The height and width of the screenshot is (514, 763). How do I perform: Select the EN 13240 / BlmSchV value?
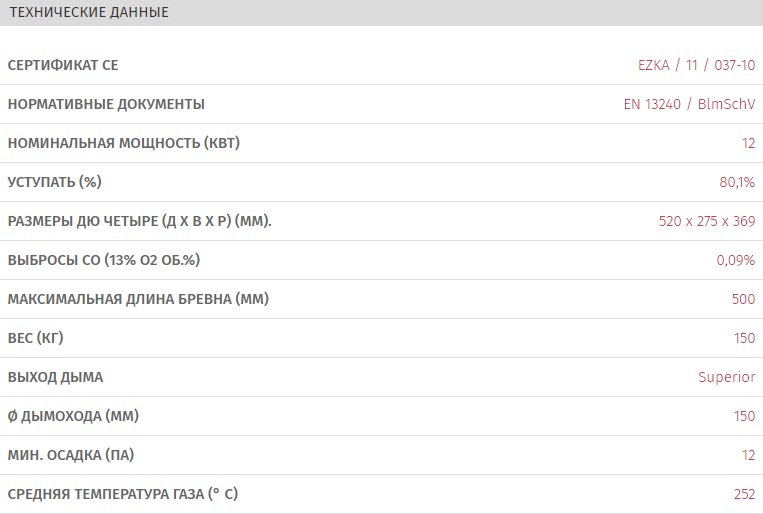coord(688,104)
